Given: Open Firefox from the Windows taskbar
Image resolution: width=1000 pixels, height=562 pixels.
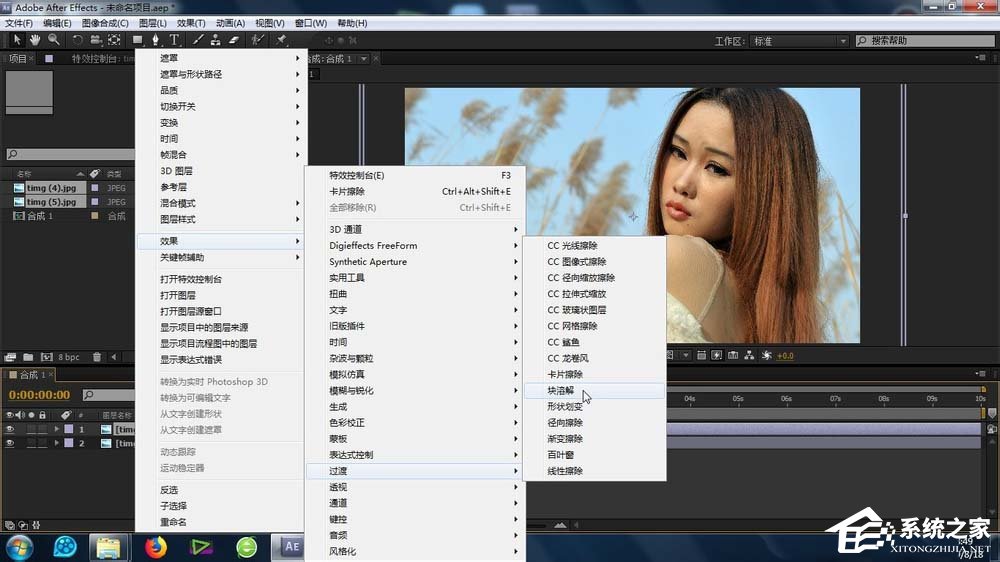Looking at the screenshot, I should 155,547.
